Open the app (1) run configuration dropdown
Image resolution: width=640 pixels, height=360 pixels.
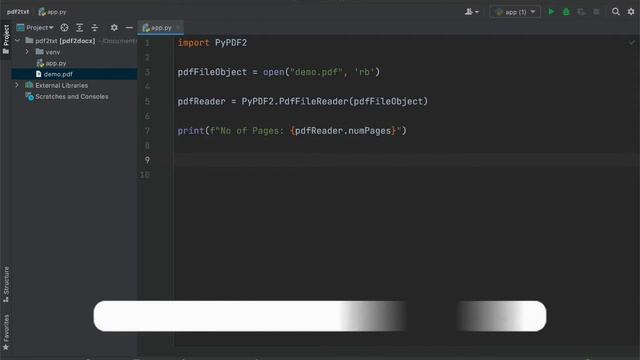pyautogui.click(x=515, y=12)
